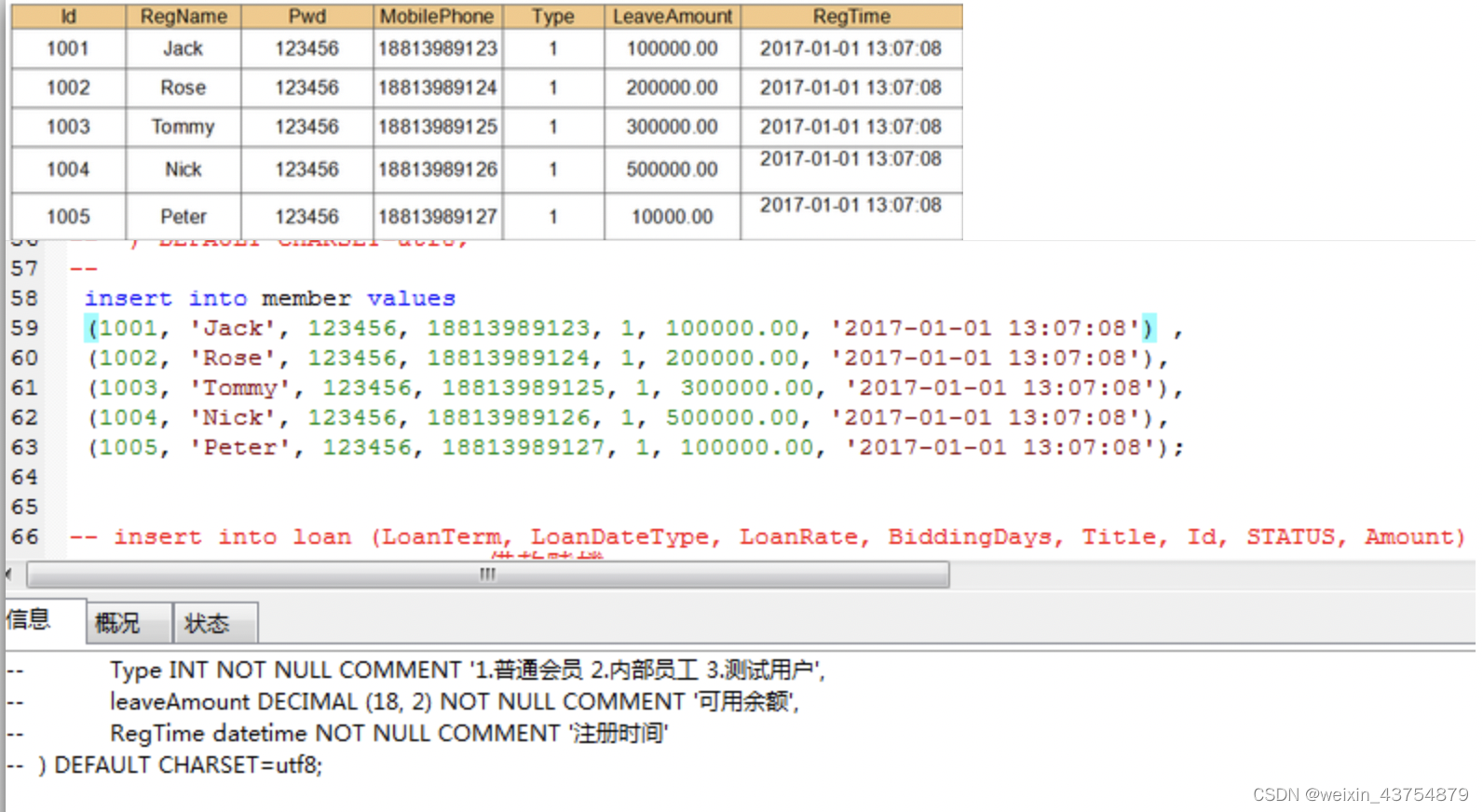Click the RegTime cell in Rose's row
Viewport: 1483px width, 812px height.
point(851,88)
